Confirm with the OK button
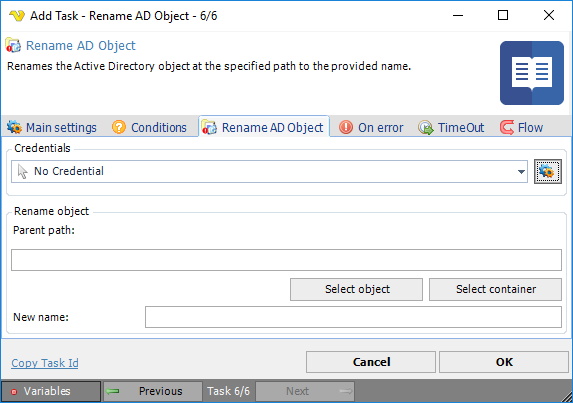Image resolution: width=573 pixels, height=403 pixels. [504, 362]
